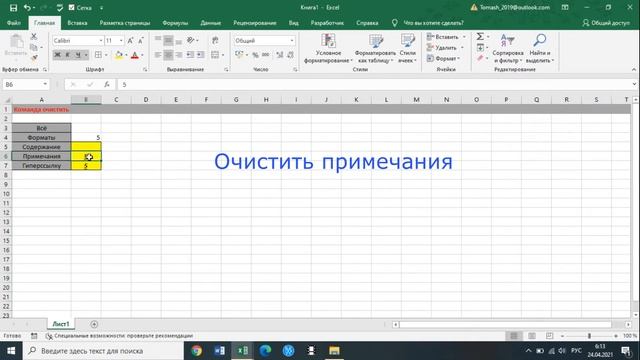Click the zoom slider handle
Screen dimensions: 640x360
[589, 336]
